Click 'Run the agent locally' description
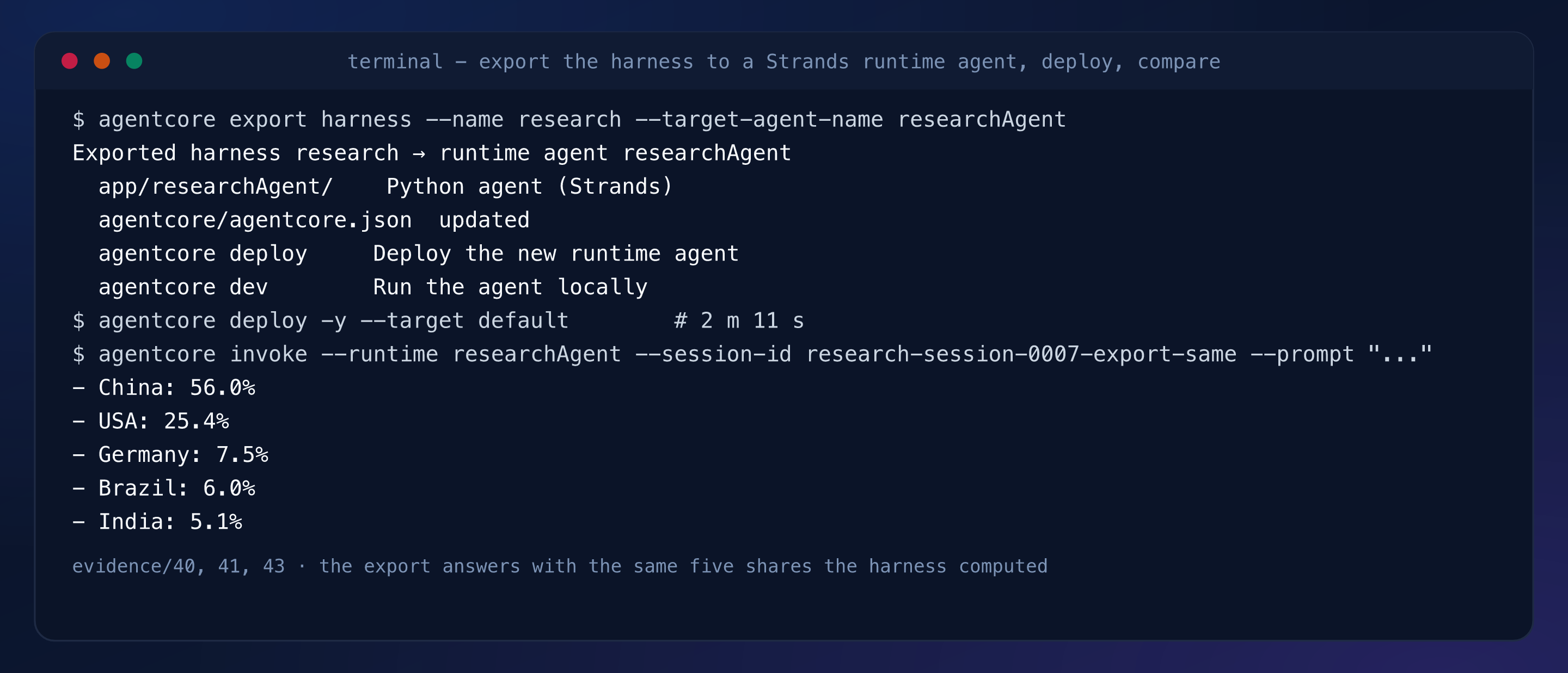 510,287
